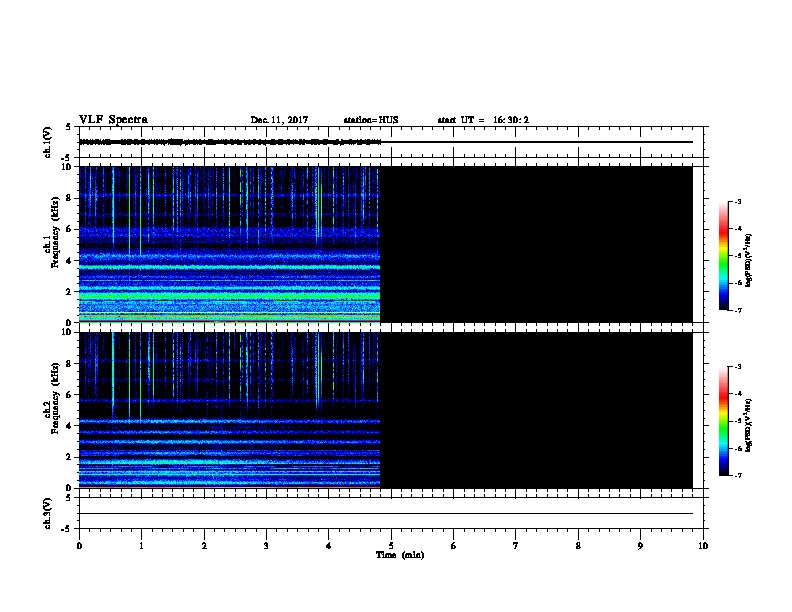Click the ch.1 PSD color bar
This screenshot has width=792, height=612.
723,256
